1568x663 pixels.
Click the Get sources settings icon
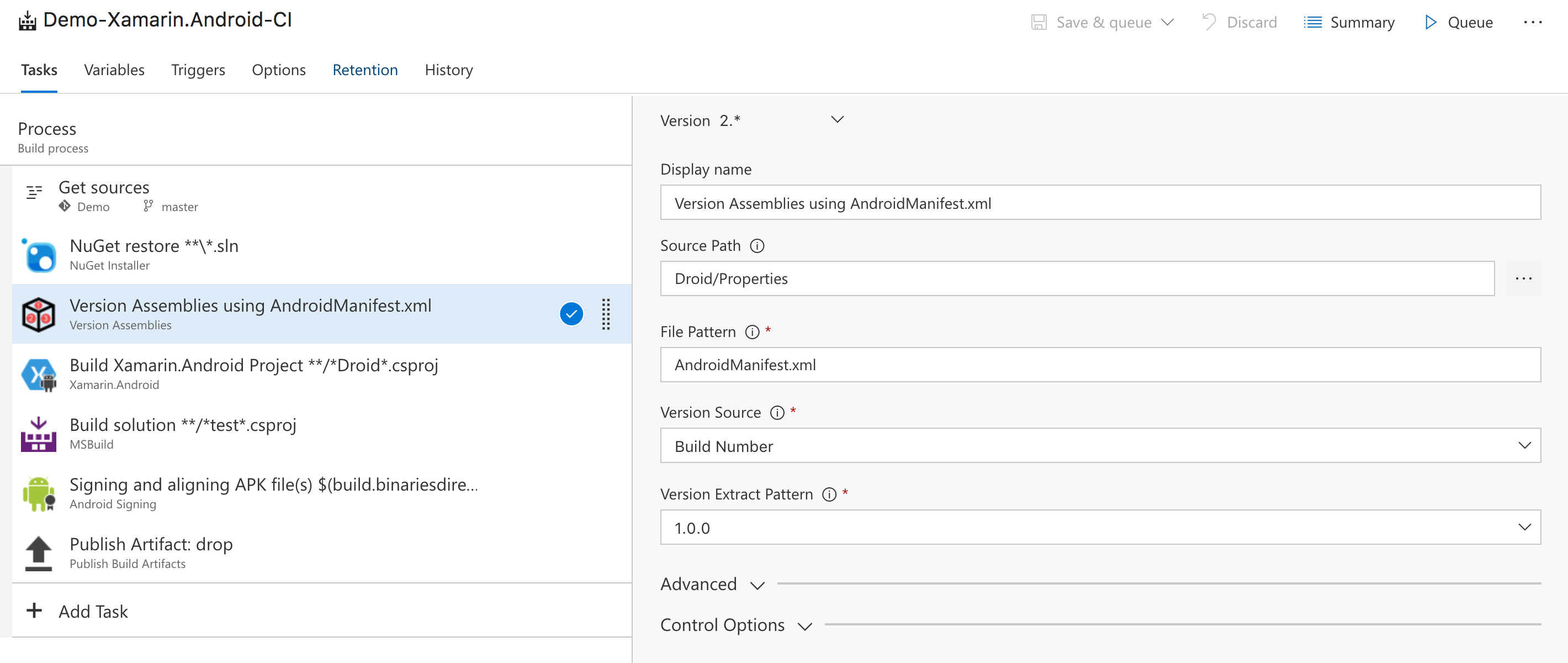(34, 194)
